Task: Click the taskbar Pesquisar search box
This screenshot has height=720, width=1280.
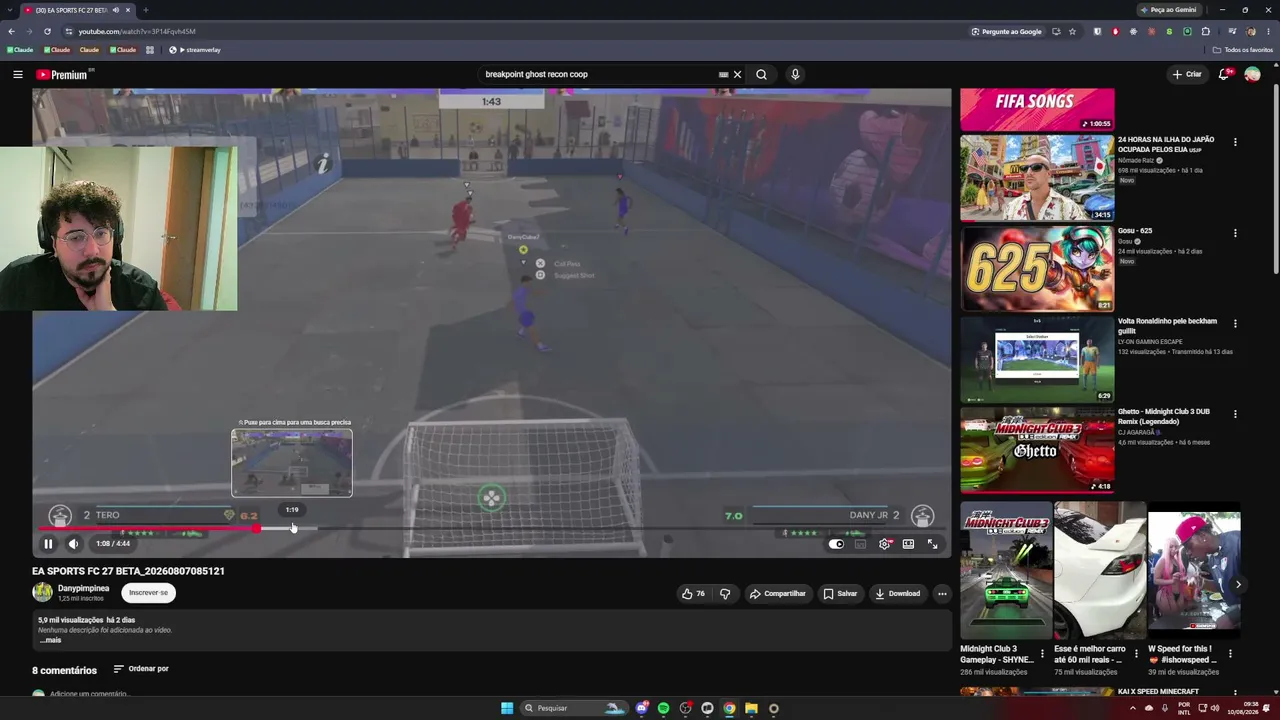Action: click(575, 708)
